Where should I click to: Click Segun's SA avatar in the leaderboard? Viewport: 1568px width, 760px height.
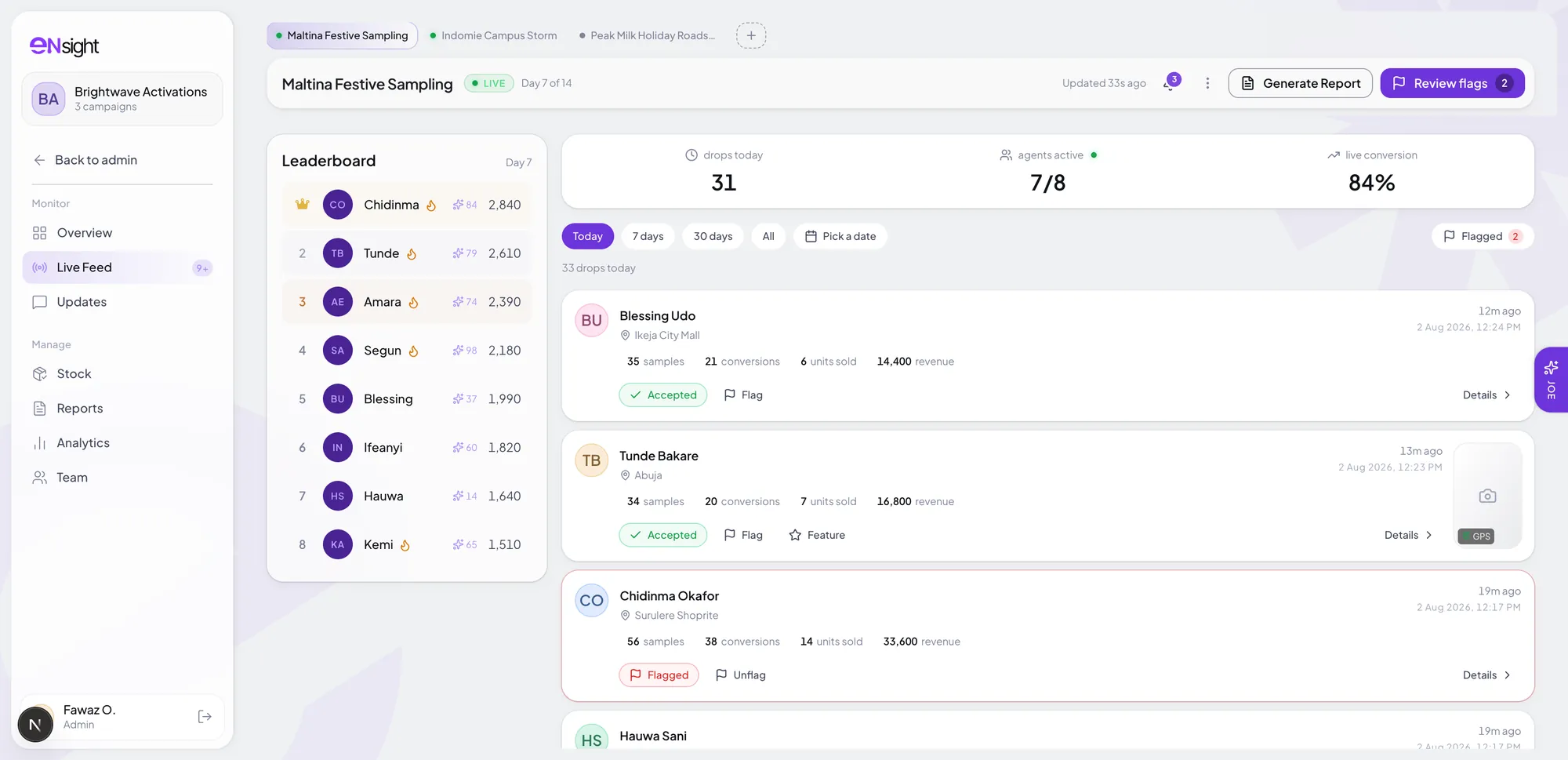click(338, 351)
